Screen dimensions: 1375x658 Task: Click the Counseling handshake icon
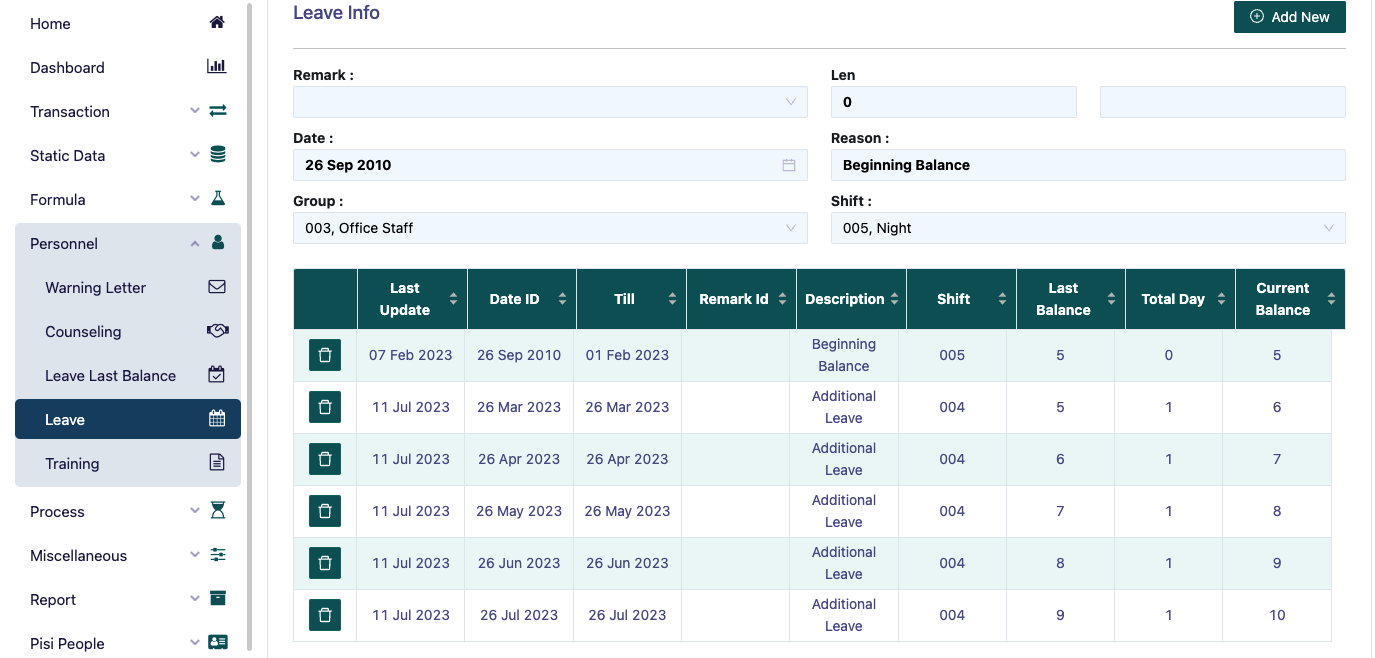(x=217, y=331)
